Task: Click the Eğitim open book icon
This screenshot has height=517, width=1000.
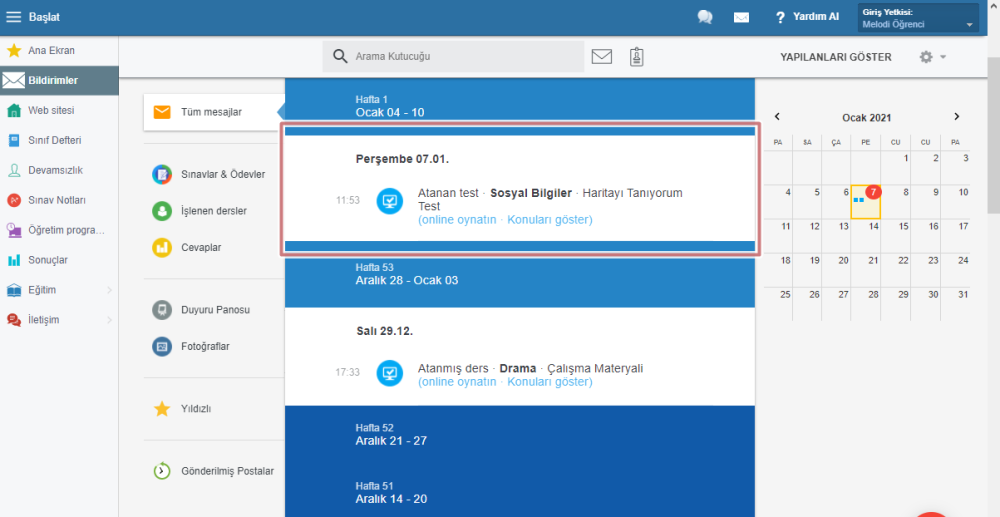Action: point(14,290)
